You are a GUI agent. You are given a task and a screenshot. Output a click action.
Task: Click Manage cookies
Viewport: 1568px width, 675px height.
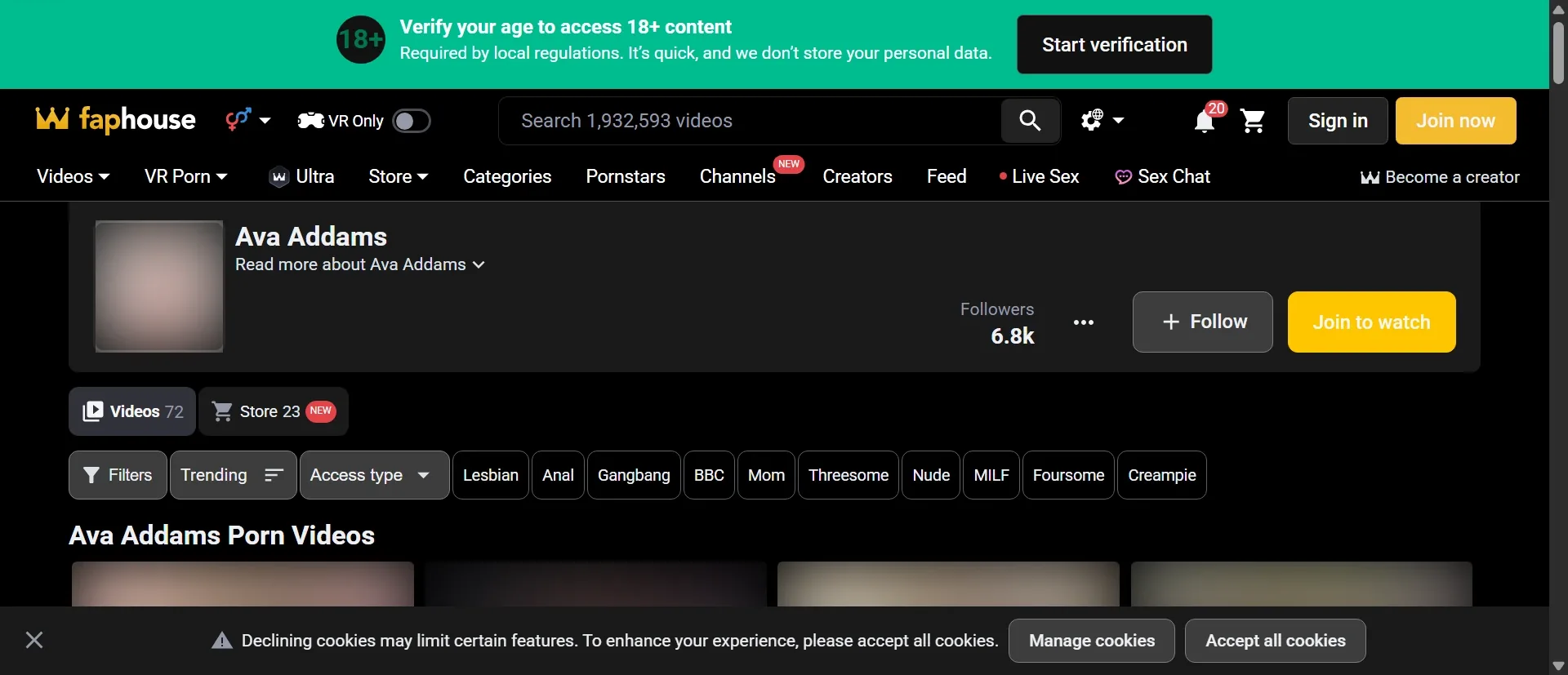(x=1092, y=641)
